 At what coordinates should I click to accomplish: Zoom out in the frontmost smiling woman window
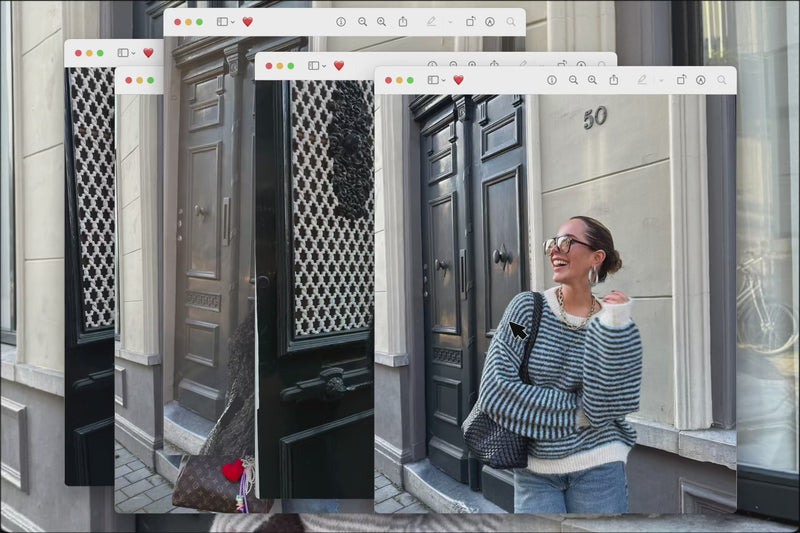(573, 80)
